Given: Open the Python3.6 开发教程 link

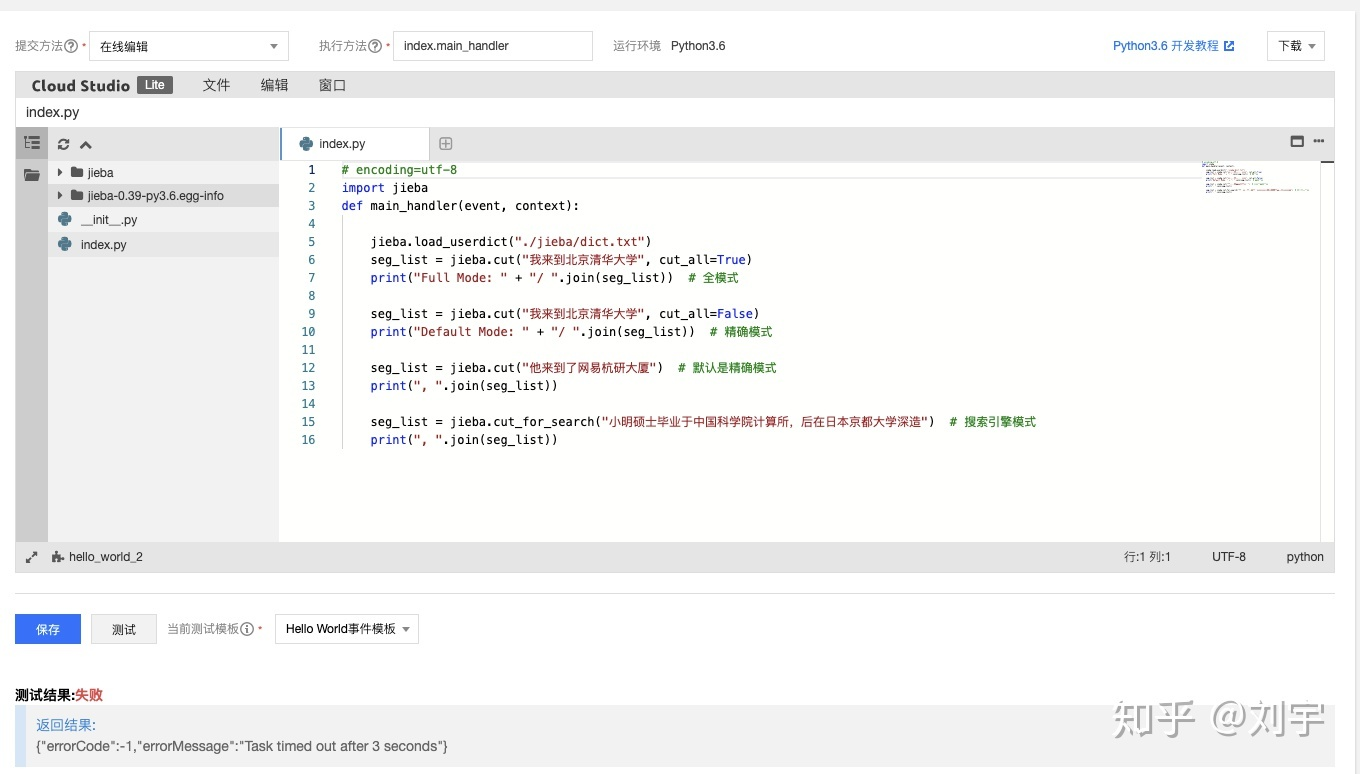Looking at the screenshot, I should coord(1173,46).
